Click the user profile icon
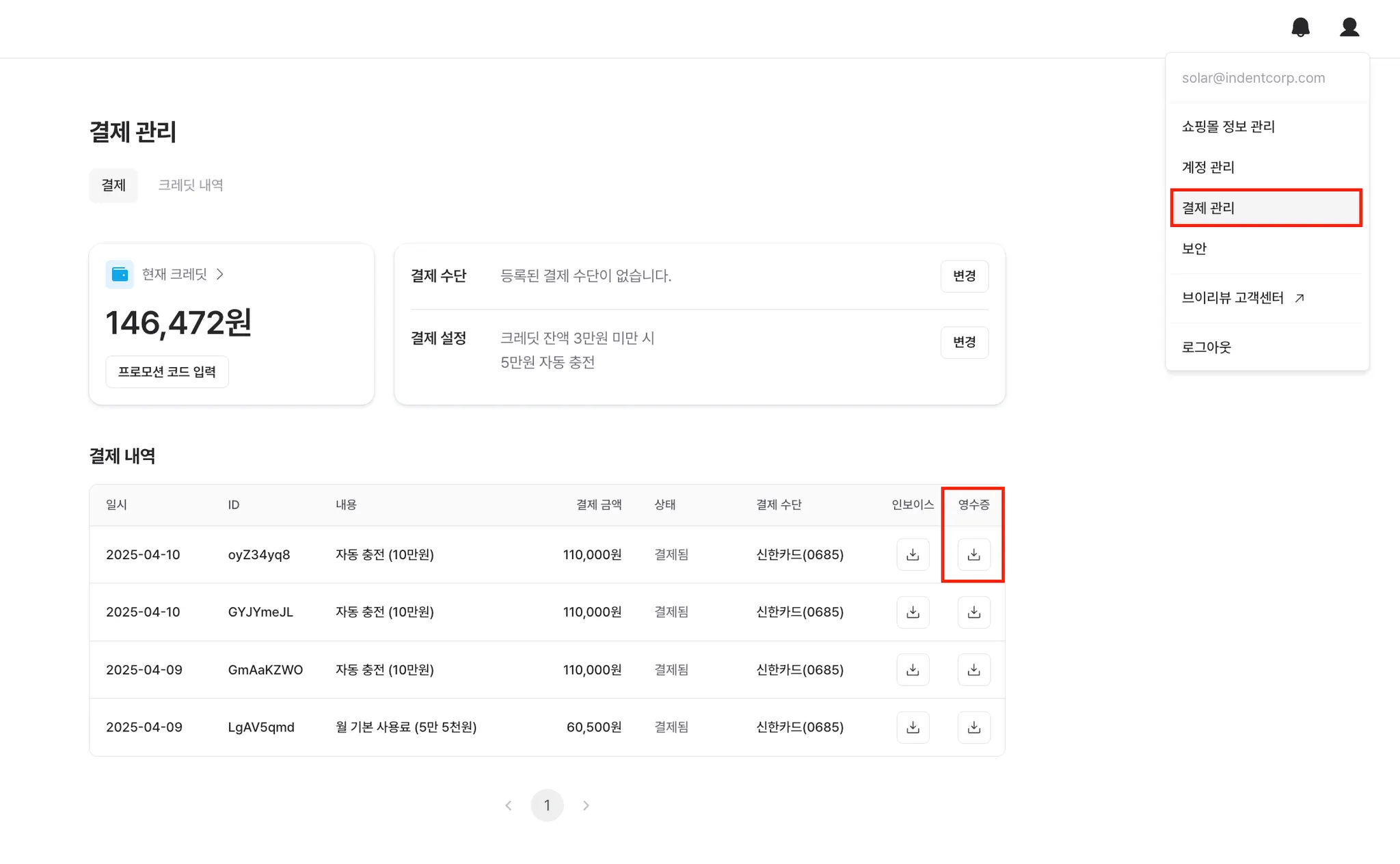This screenshot has height=864, width=1400. [x=1349, y=27]
